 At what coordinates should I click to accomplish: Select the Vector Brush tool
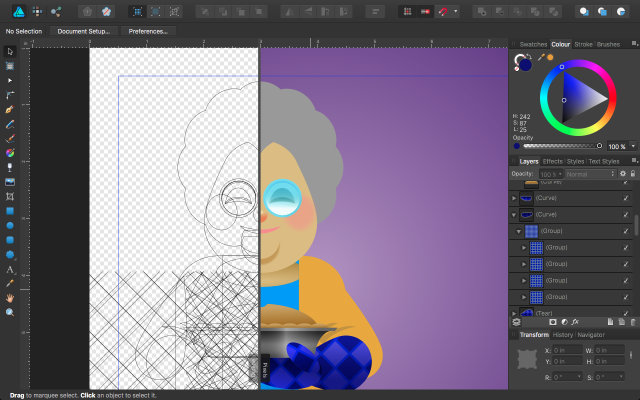(10, 138)
